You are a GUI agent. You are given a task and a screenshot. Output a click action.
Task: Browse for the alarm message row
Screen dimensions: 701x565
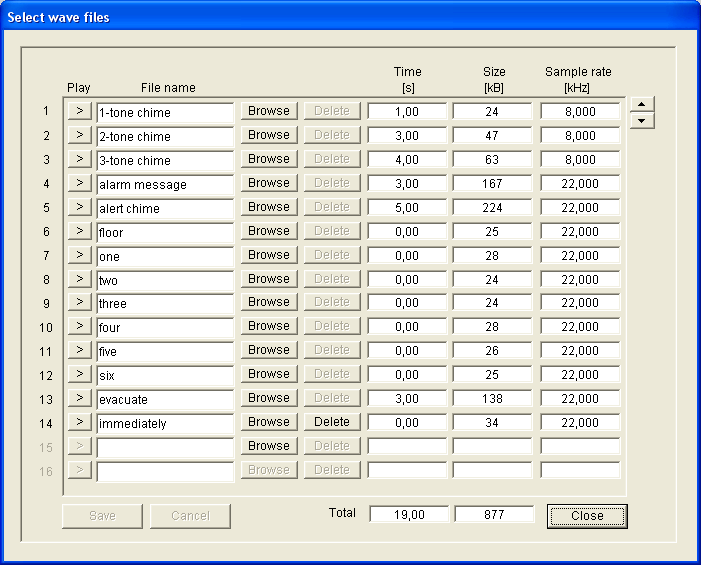tap(269, 183)
